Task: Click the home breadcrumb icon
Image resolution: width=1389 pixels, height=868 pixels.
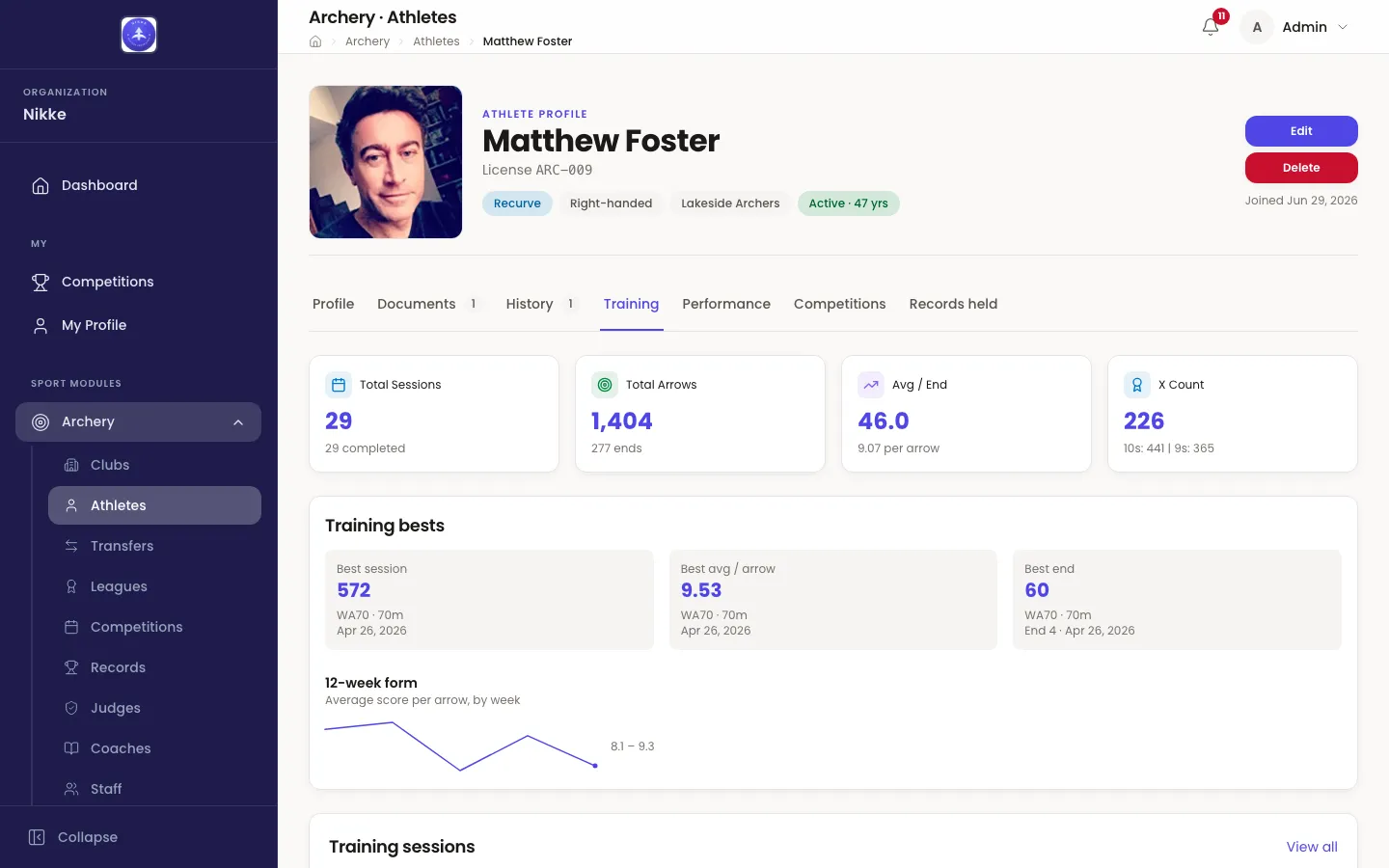Action: point(315,41)
